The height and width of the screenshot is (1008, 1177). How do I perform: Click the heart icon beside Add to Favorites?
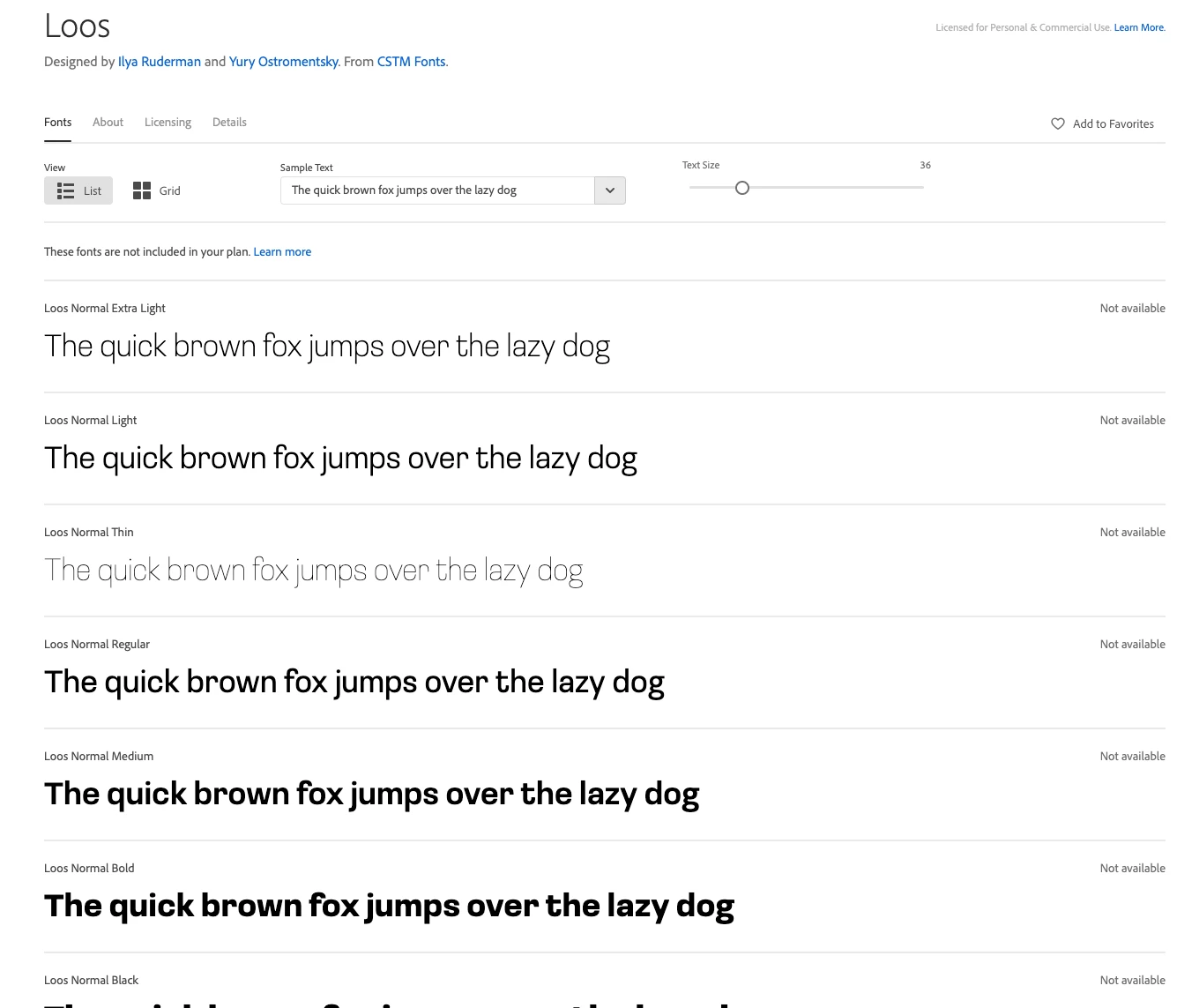(x=1058, y=123)
